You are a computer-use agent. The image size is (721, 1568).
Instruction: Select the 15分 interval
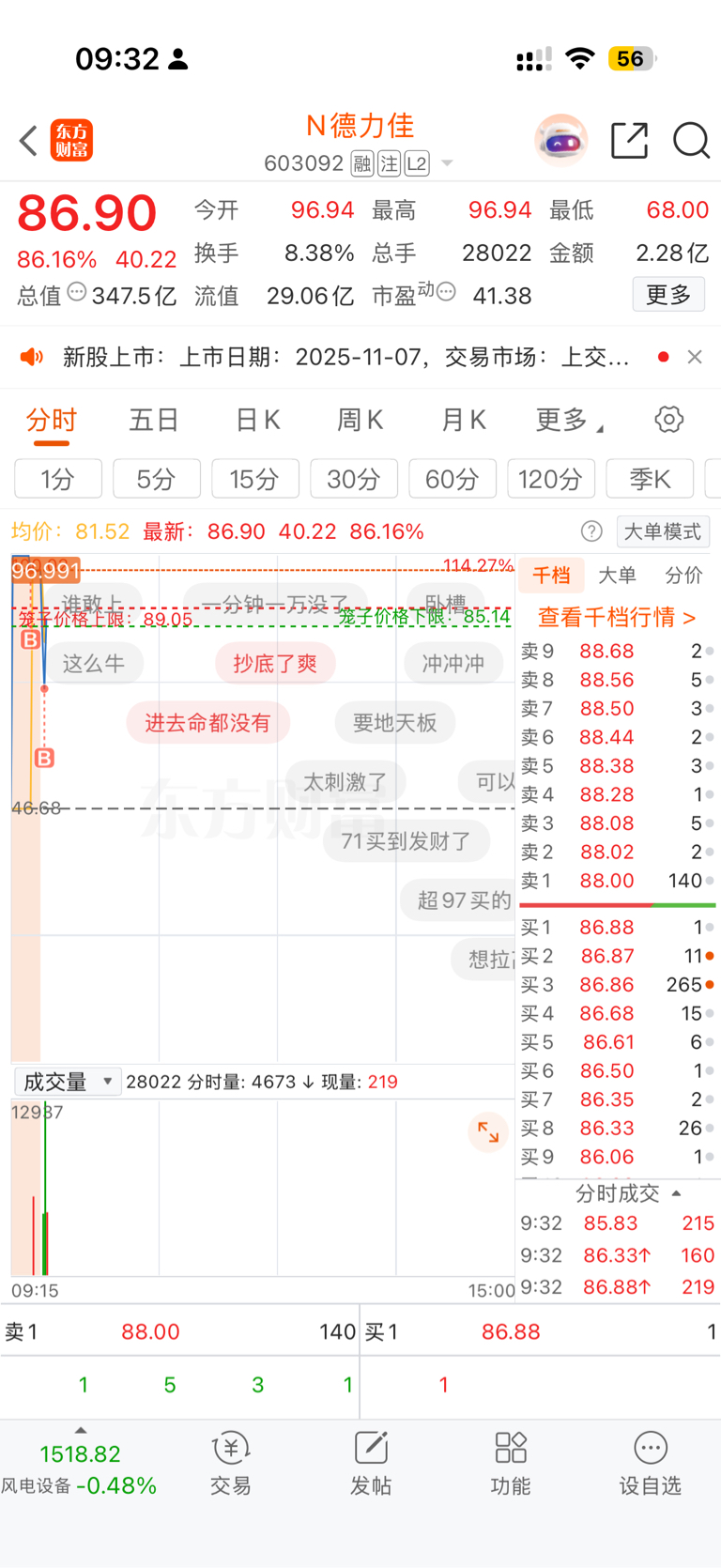click(x=255, y=479)
